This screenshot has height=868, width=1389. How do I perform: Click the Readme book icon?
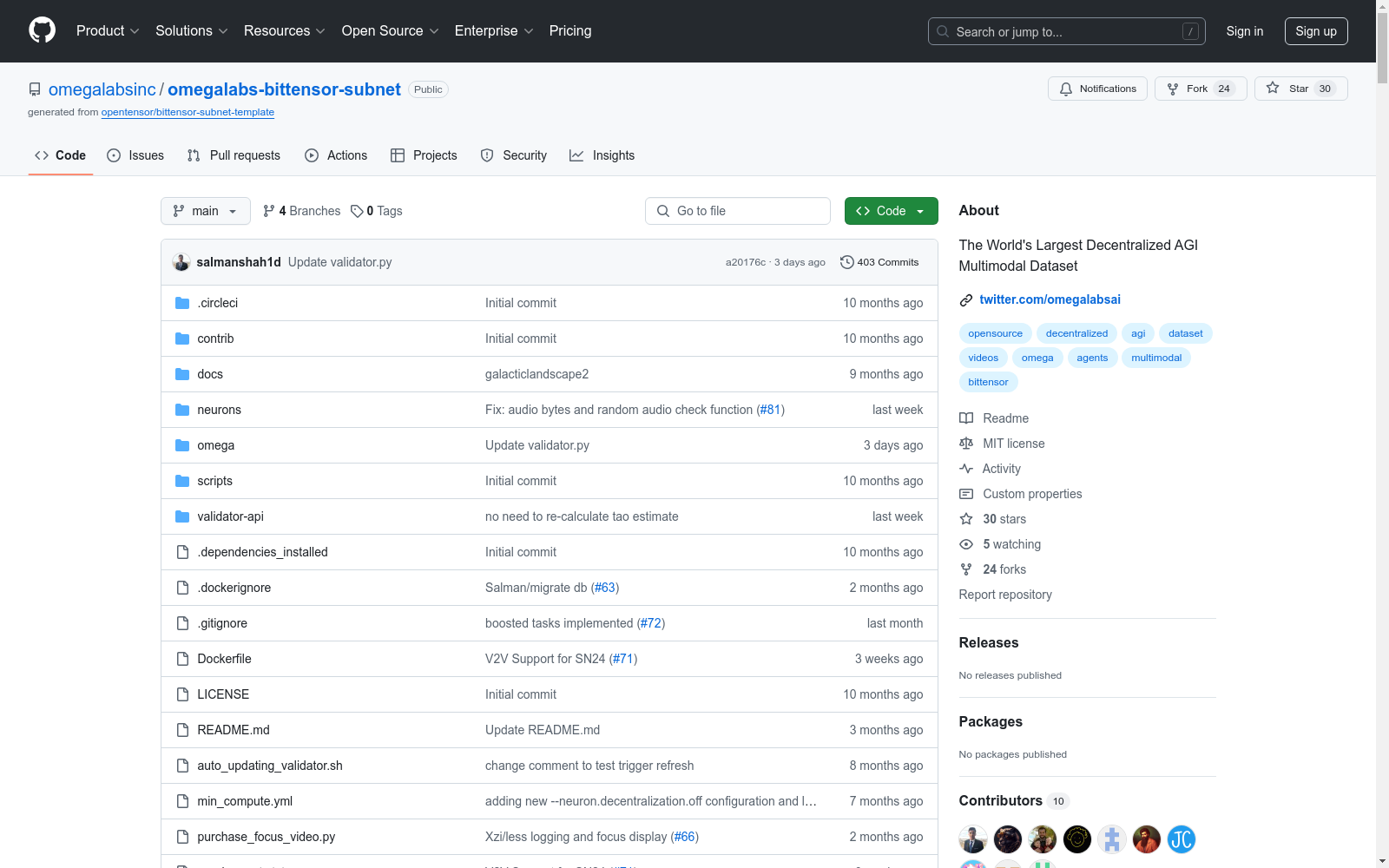[966, 418]
